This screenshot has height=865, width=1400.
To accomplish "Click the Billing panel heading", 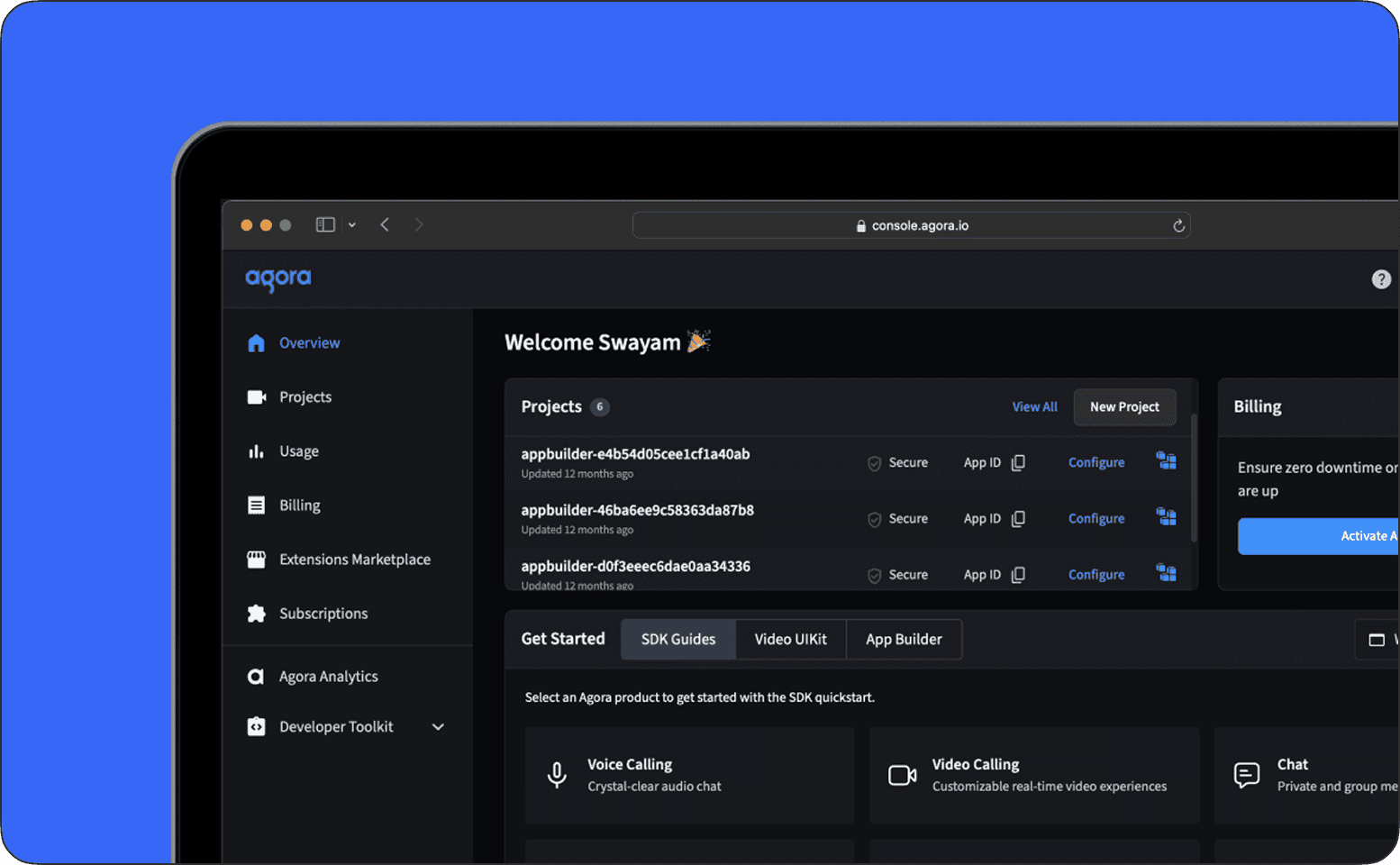I will pos(1258,407).
